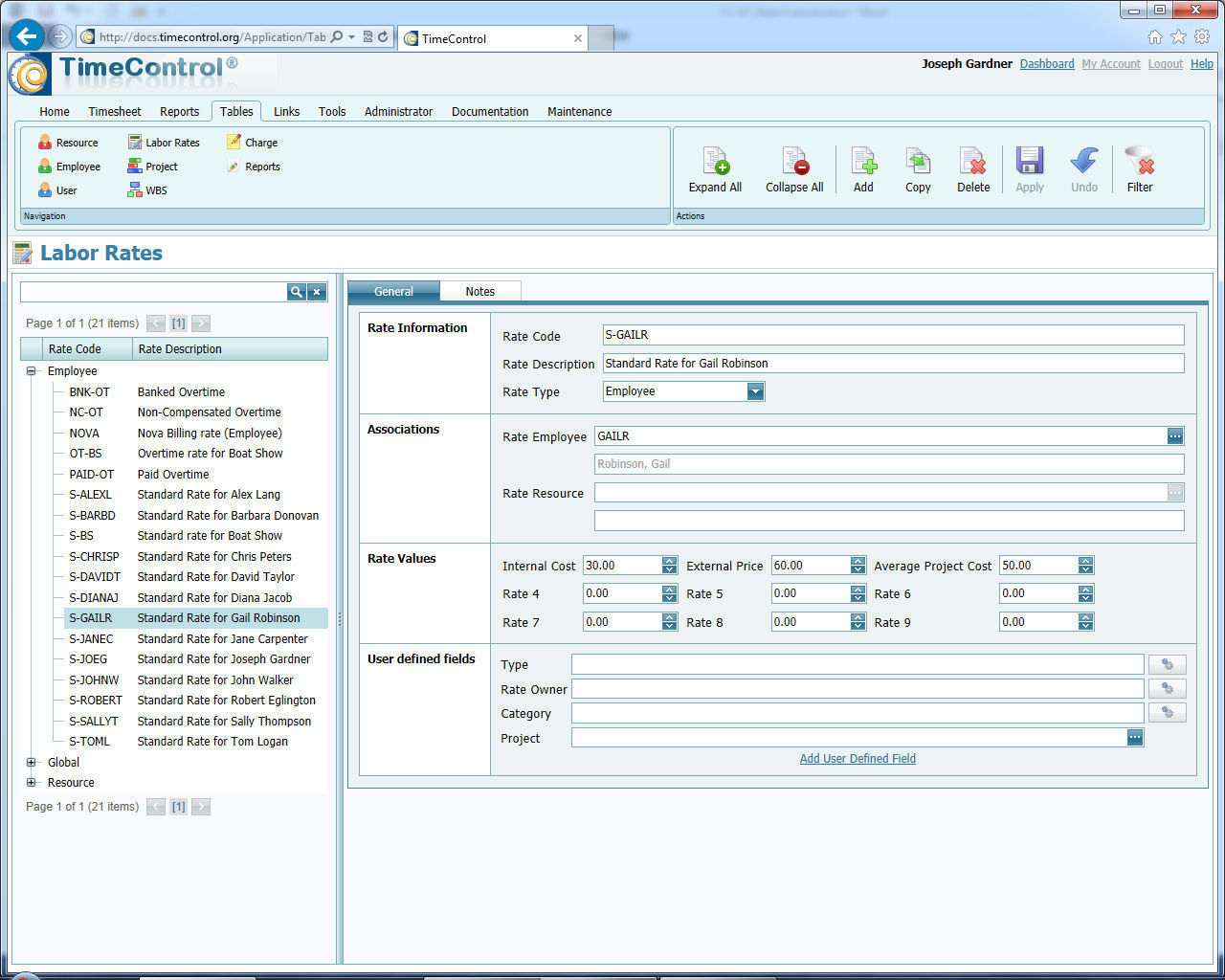This screenshot has width=1225, height=980.
Task: Browse for Rate Employee with ellipsis button
Action: [1175, 436]
